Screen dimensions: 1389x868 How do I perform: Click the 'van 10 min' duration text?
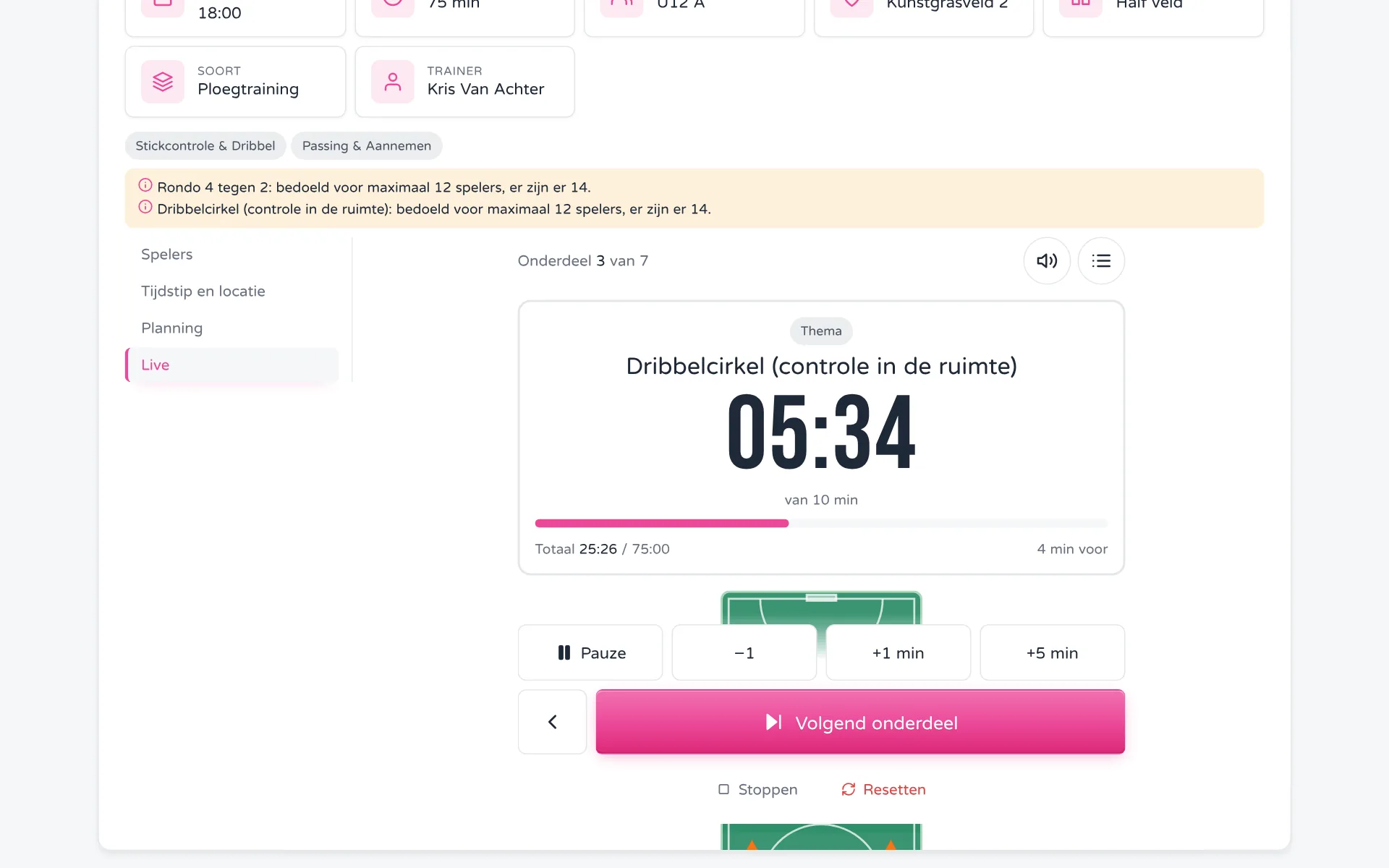pos(821,500)
